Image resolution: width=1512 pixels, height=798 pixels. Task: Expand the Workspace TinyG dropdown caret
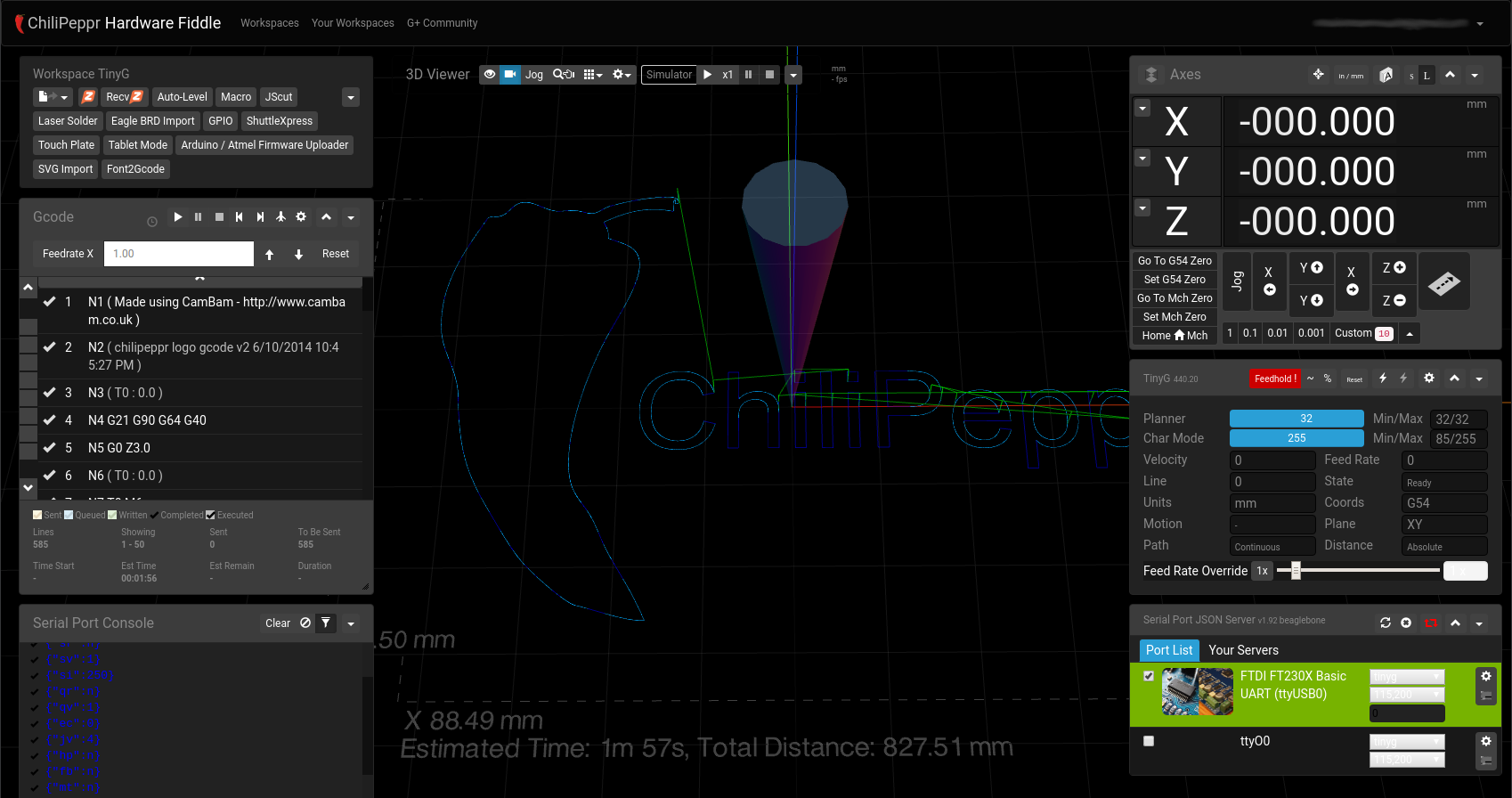coord(351,97)
